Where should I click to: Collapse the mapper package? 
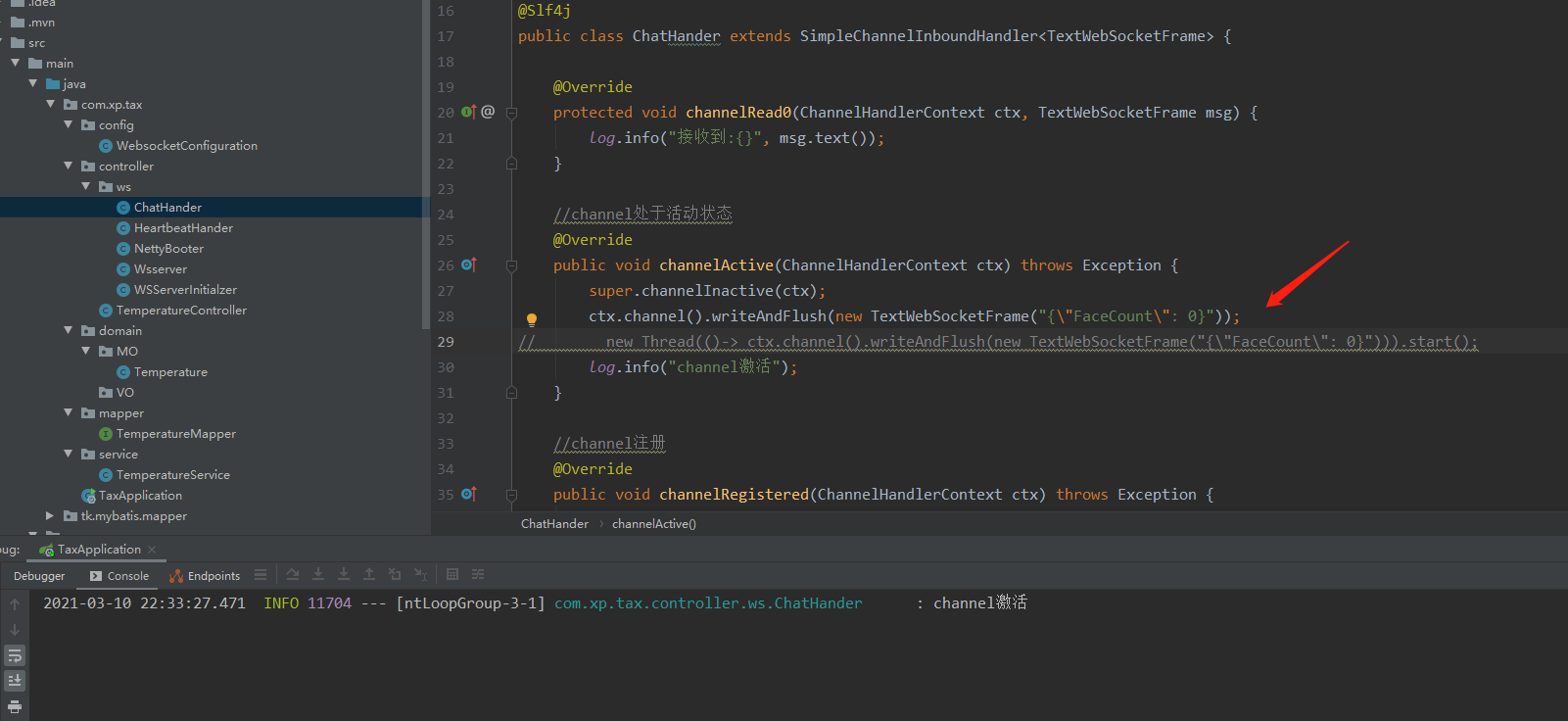[x=69, y=412]
